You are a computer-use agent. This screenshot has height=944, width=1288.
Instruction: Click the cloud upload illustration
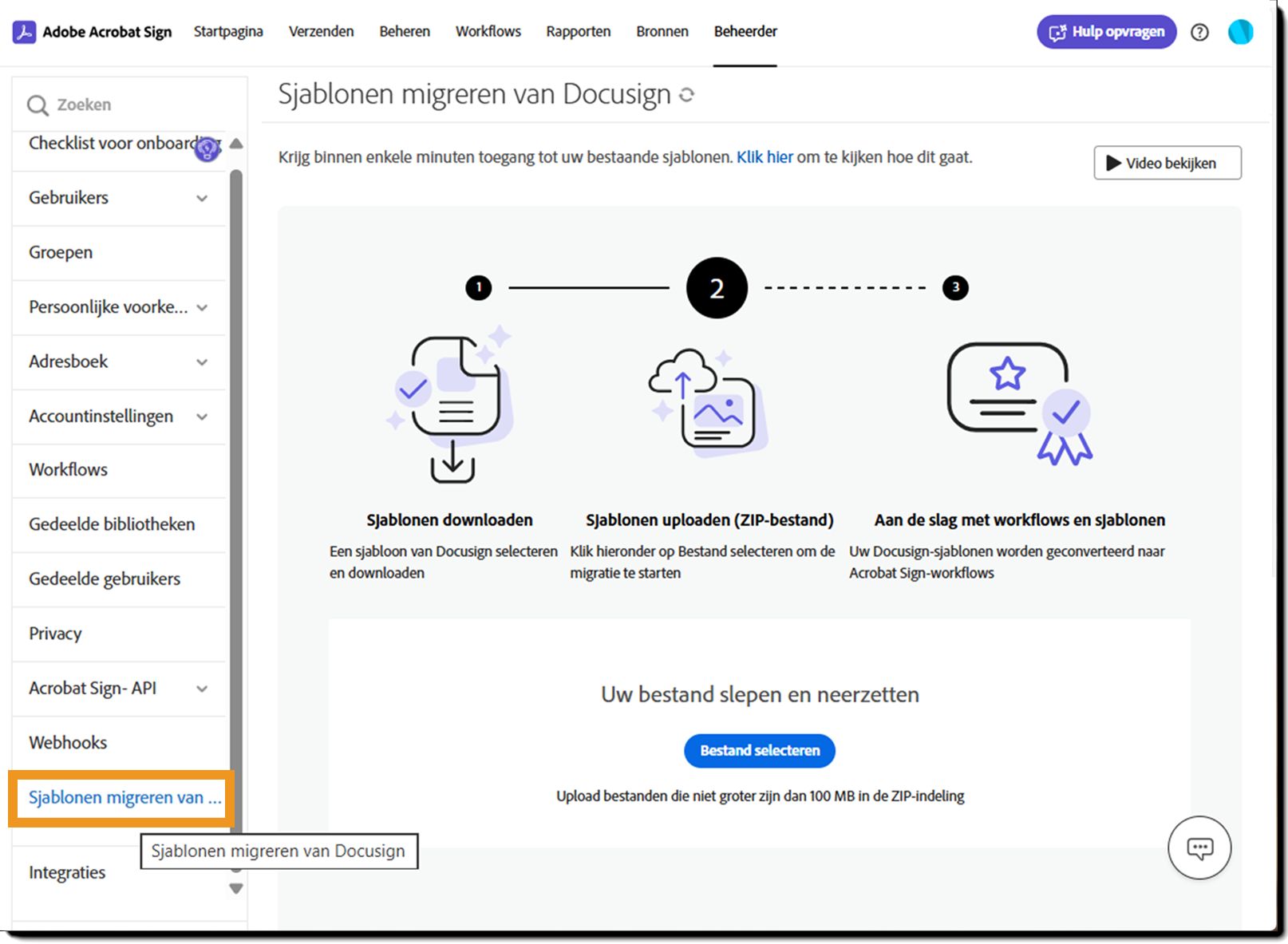click(x=707, y=403)
